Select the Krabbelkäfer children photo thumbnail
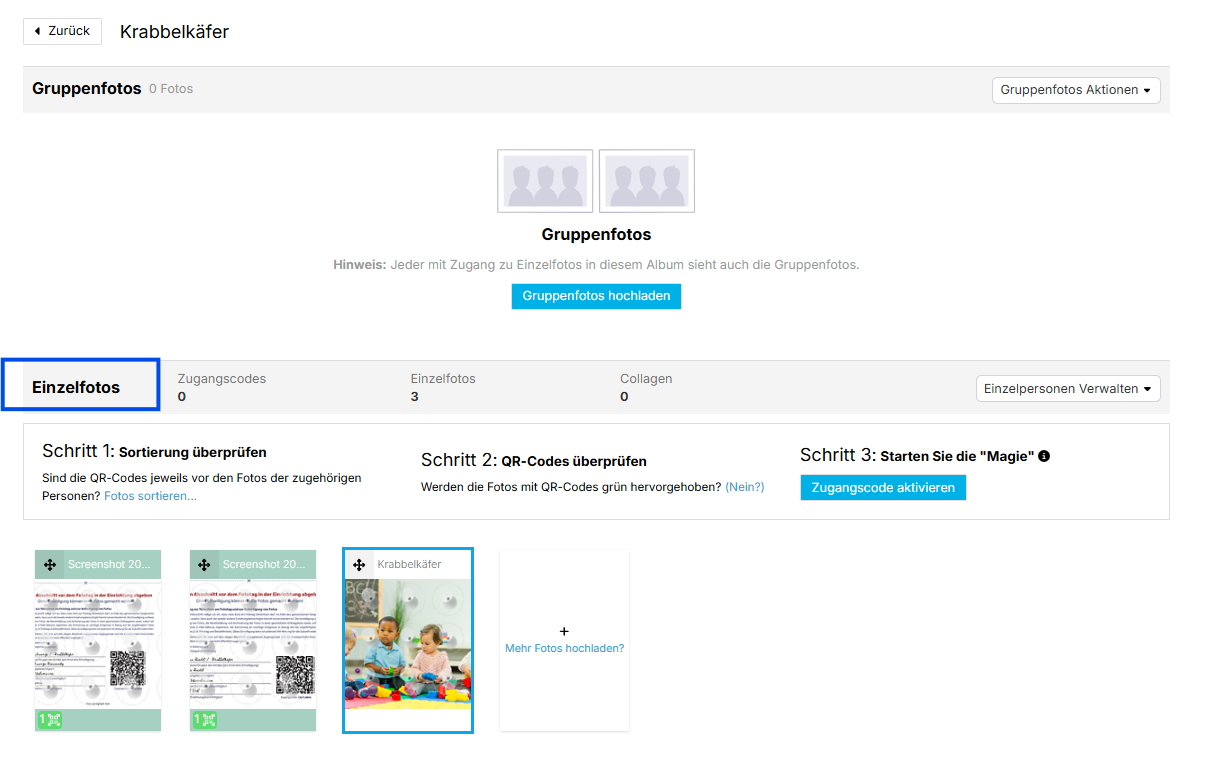1213x783 pixels. [408, 645]
